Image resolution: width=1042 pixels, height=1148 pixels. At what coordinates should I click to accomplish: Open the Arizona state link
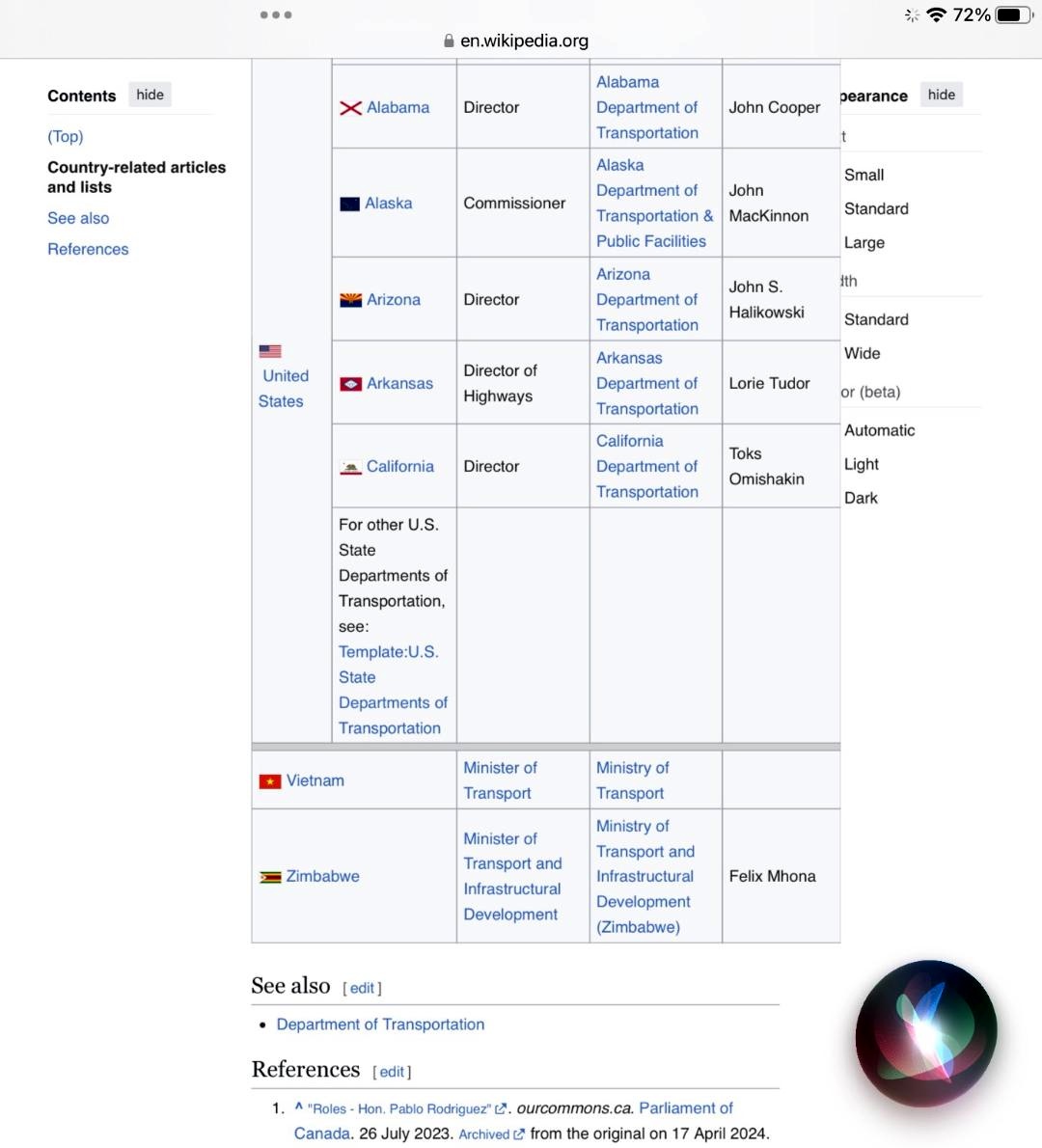click(x=394, y=300)
